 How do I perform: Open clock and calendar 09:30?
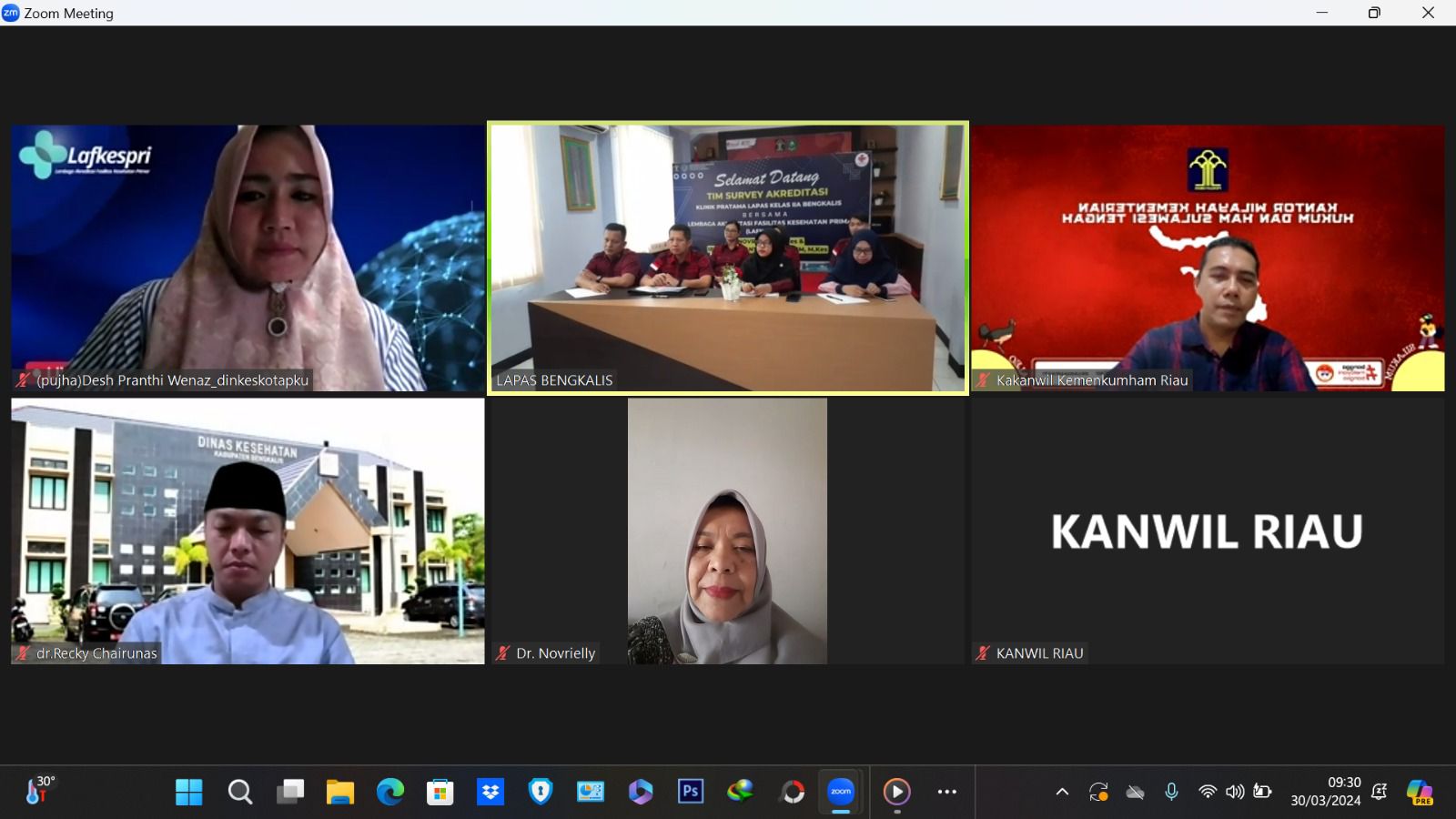tap(1326, 792)
